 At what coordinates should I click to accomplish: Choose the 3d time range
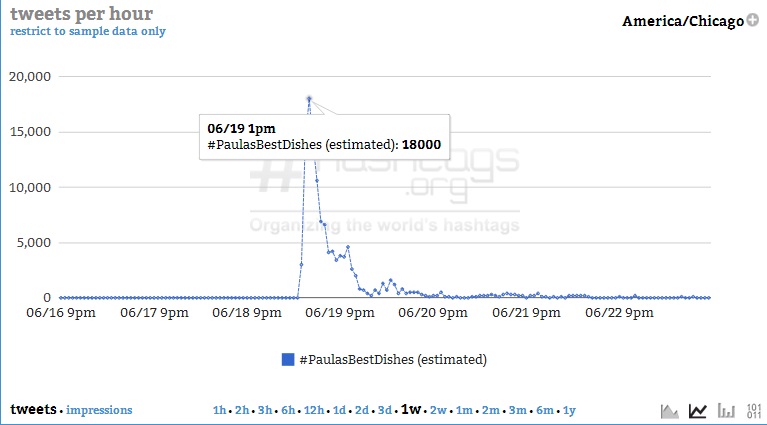pyautogui.click(x=384, y=410)
